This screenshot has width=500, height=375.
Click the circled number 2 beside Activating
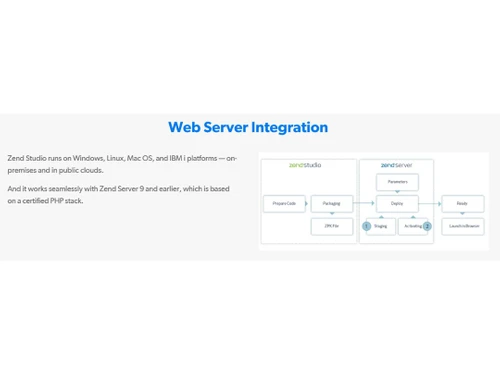coord(427,226)
